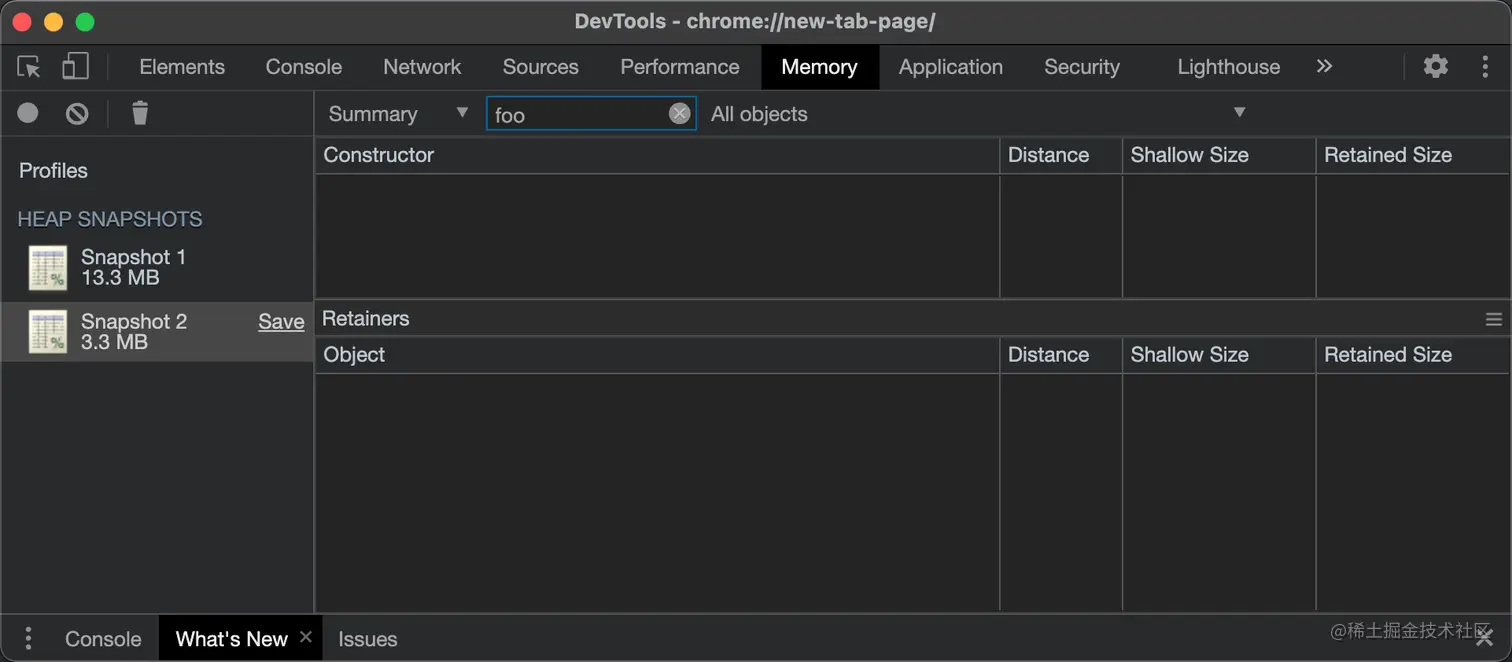1512x662 pixels.
Task: Click the trash collect garbage icon
Action: pyautogui.click(x=140, y=113)
